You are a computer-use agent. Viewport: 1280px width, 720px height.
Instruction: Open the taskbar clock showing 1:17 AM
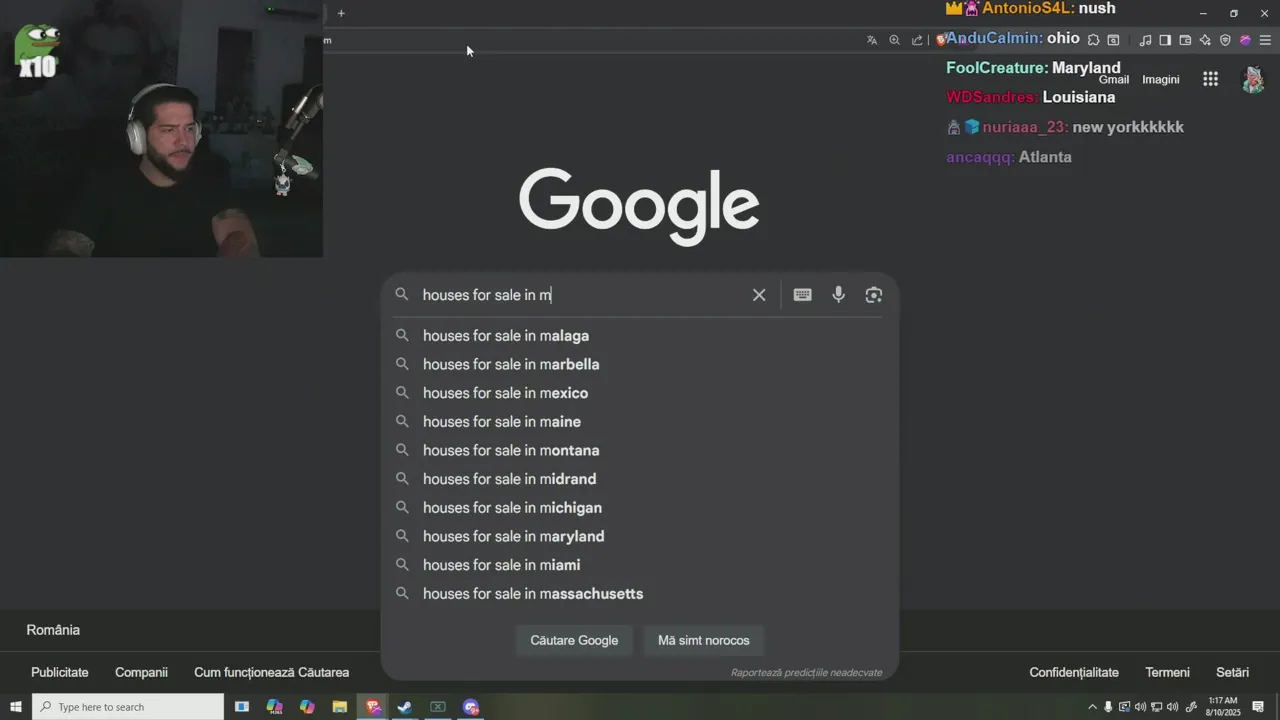pos(1223,707)
